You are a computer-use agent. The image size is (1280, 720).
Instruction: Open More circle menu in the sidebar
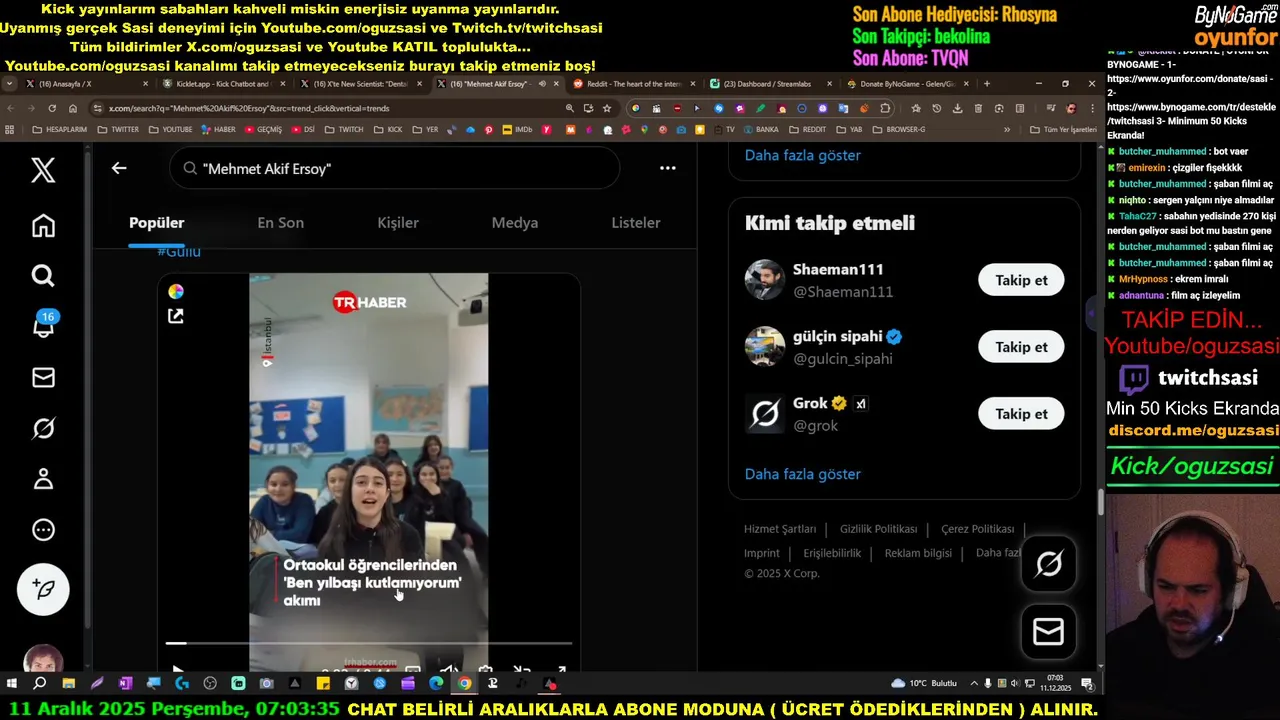(43, 530)
